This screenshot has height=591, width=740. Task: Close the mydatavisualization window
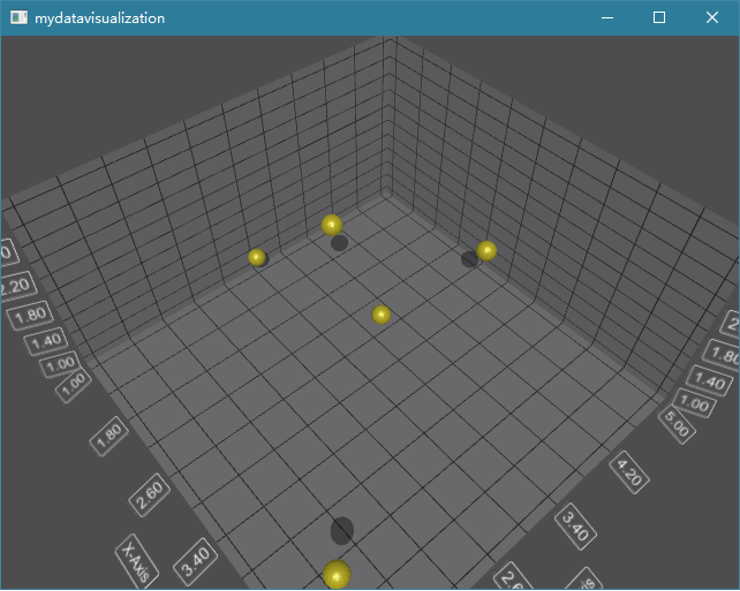pyautogui.click(x=712, y=18)
